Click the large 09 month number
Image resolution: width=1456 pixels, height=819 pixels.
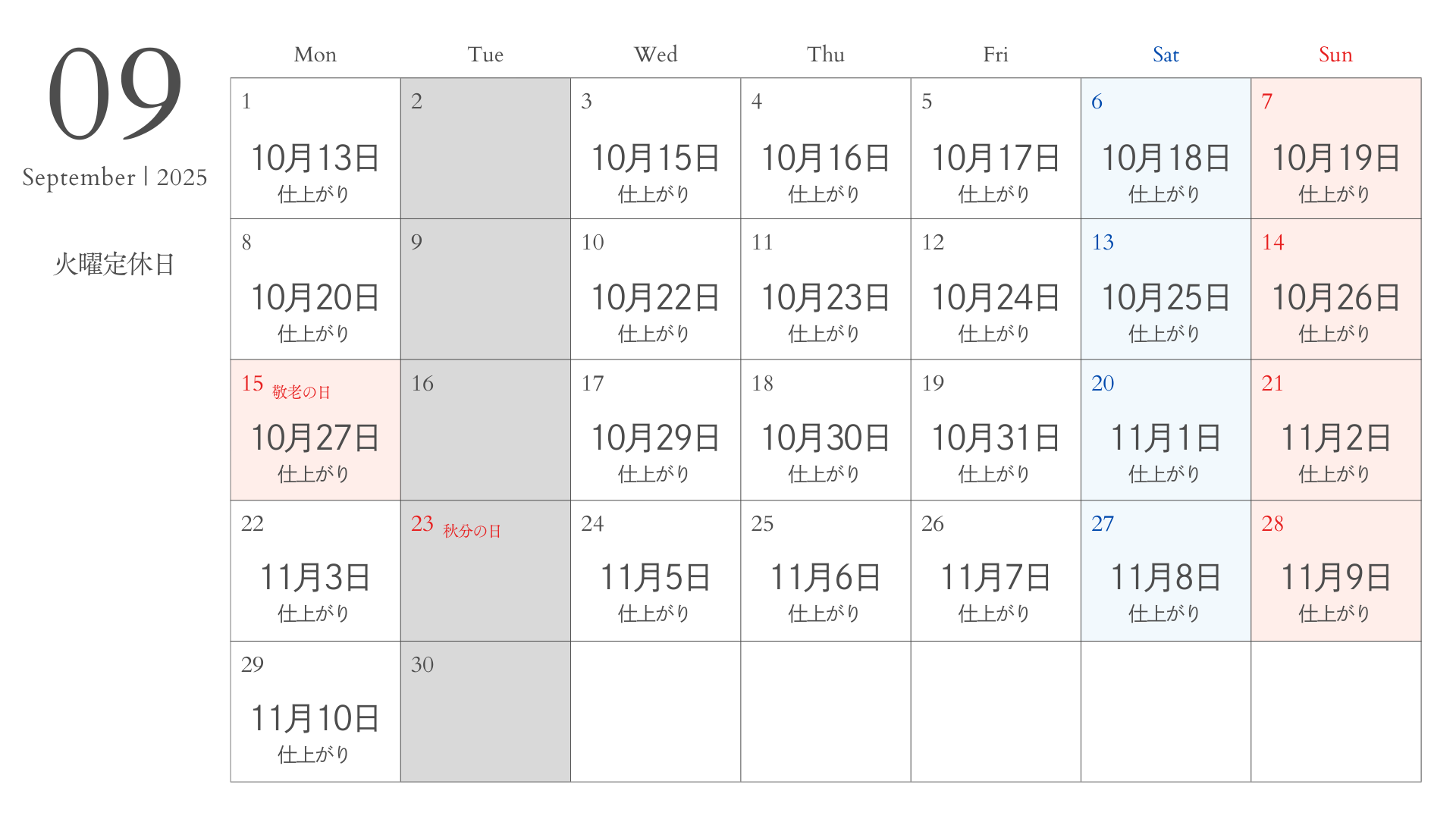[x=115, y=93]
